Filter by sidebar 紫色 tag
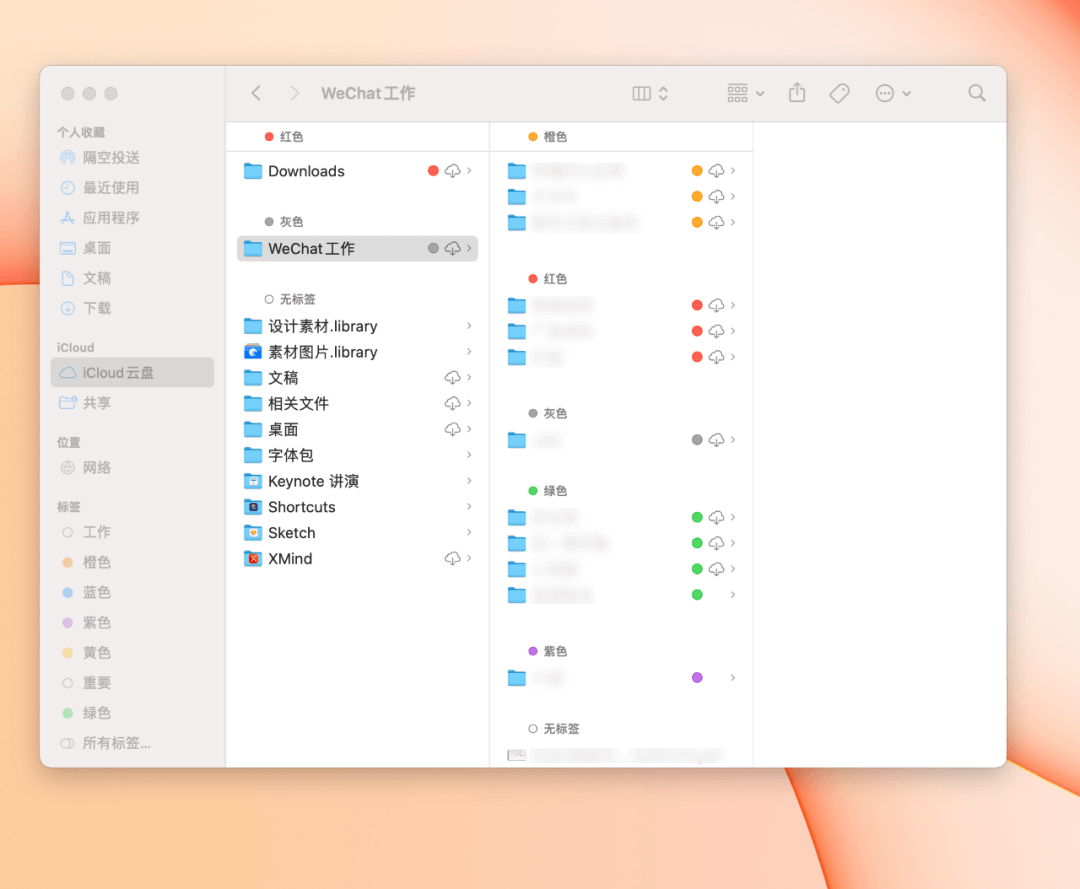 tap(132, 623)
